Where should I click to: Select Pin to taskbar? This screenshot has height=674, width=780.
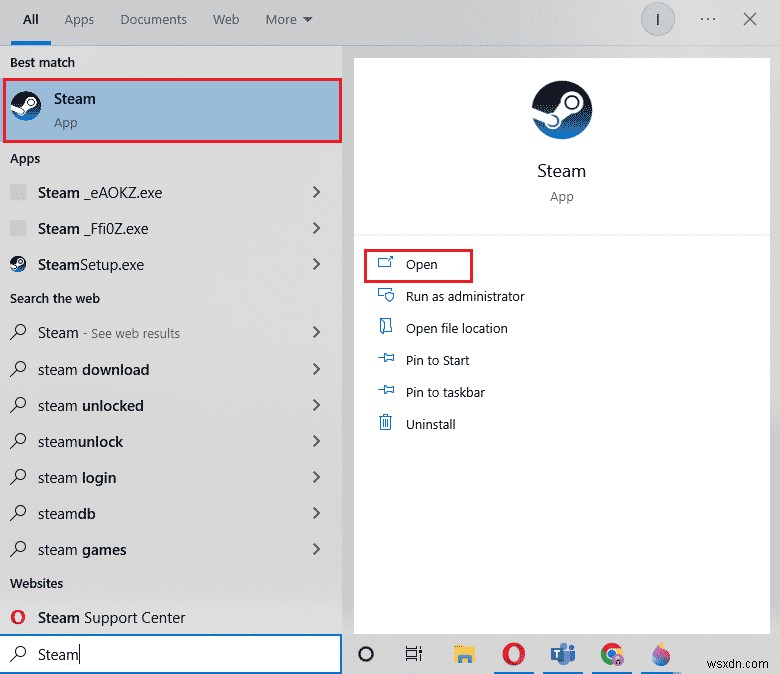tap(445, 392)
